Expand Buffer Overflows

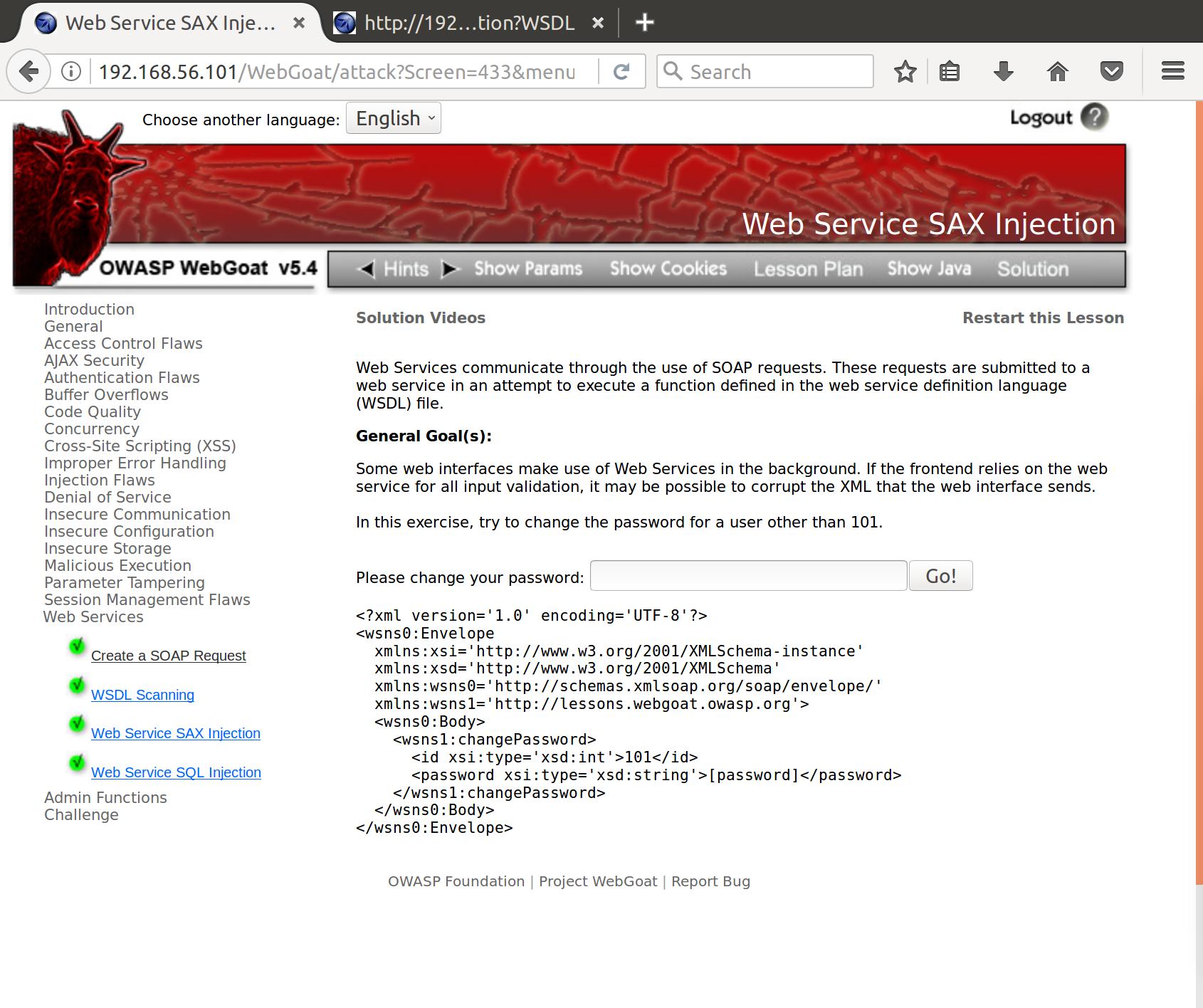pyautogui.click(x=106, y=395)
